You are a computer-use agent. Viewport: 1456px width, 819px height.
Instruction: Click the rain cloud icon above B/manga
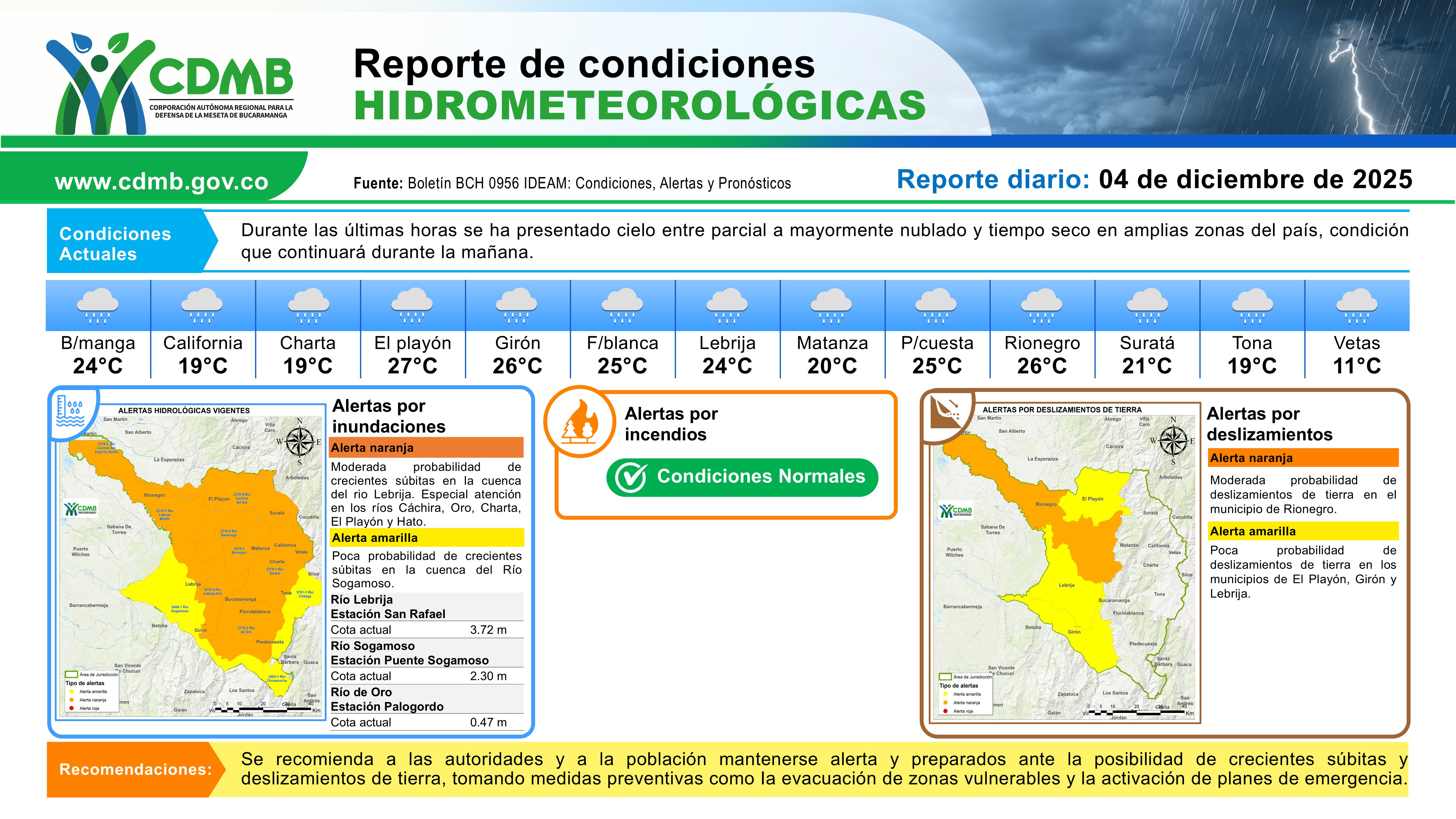(x=98, y=306)
